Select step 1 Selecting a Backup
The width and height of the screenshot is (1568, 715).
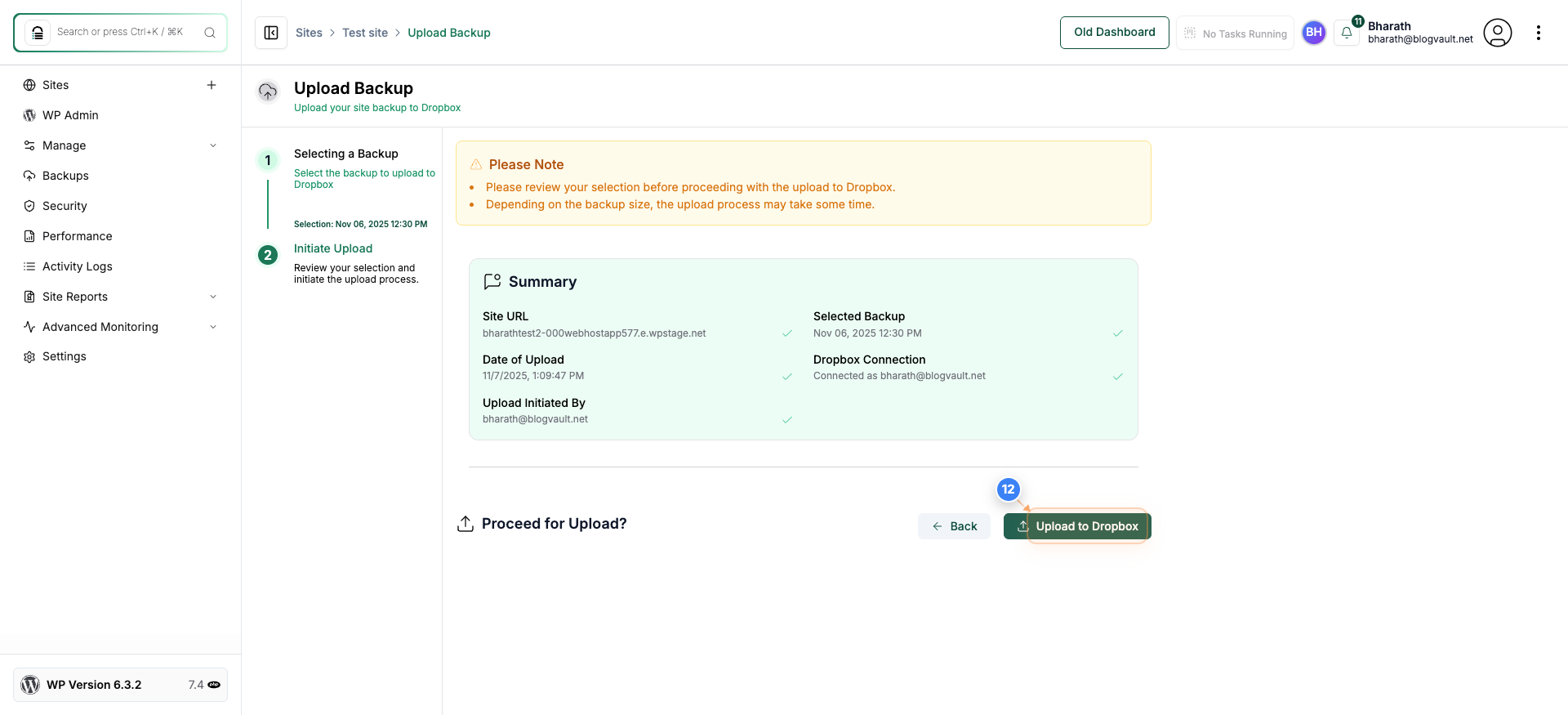tap(346, 154)
